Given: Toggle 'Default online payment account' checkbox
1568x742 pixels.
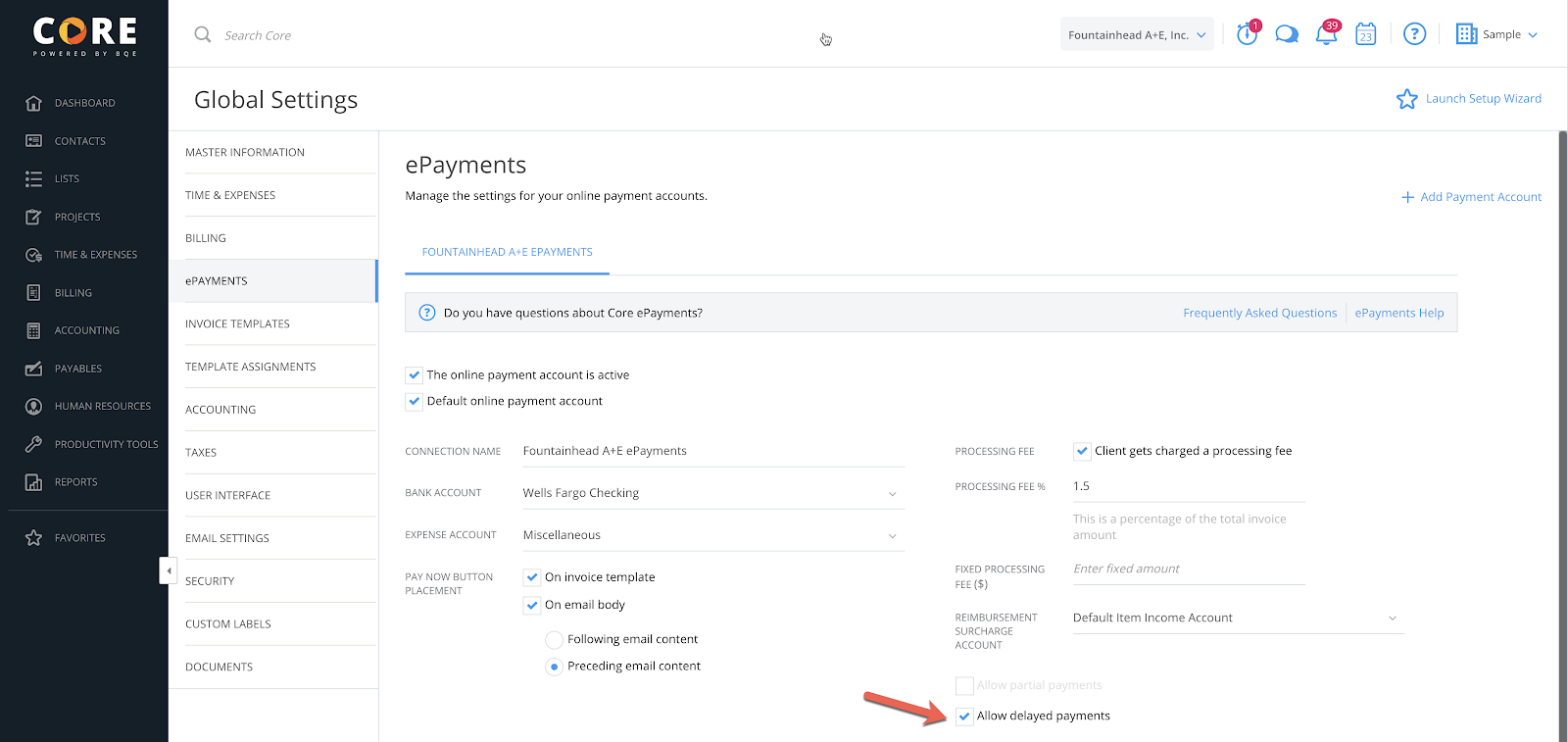Looking at the screenshot, I should [414, 401].
